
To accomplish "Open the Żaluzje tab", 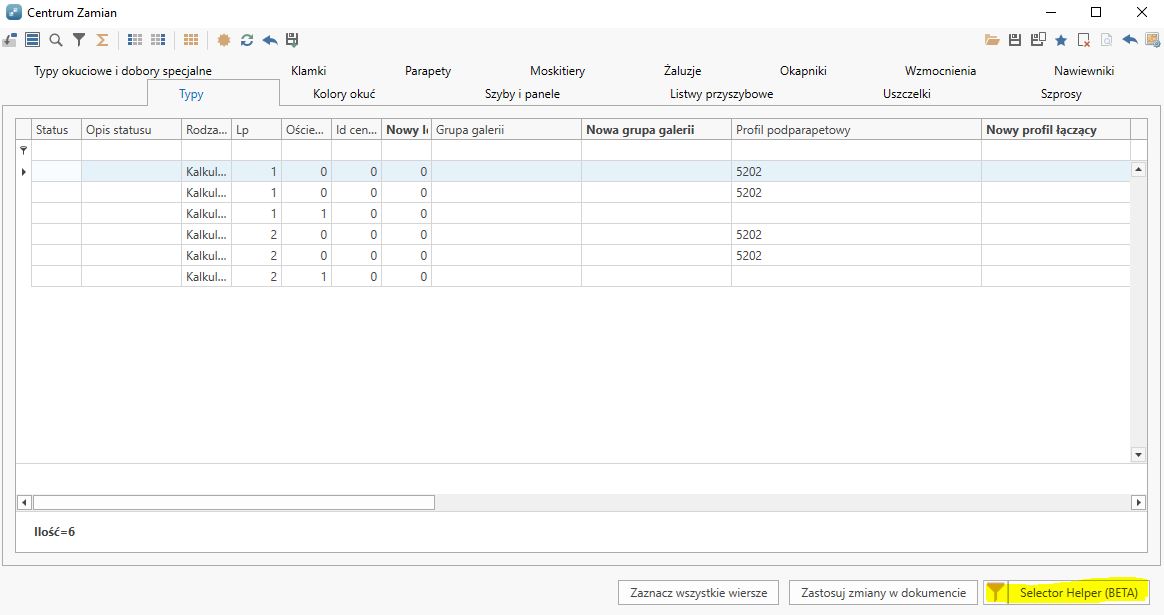I will point(682,71).
